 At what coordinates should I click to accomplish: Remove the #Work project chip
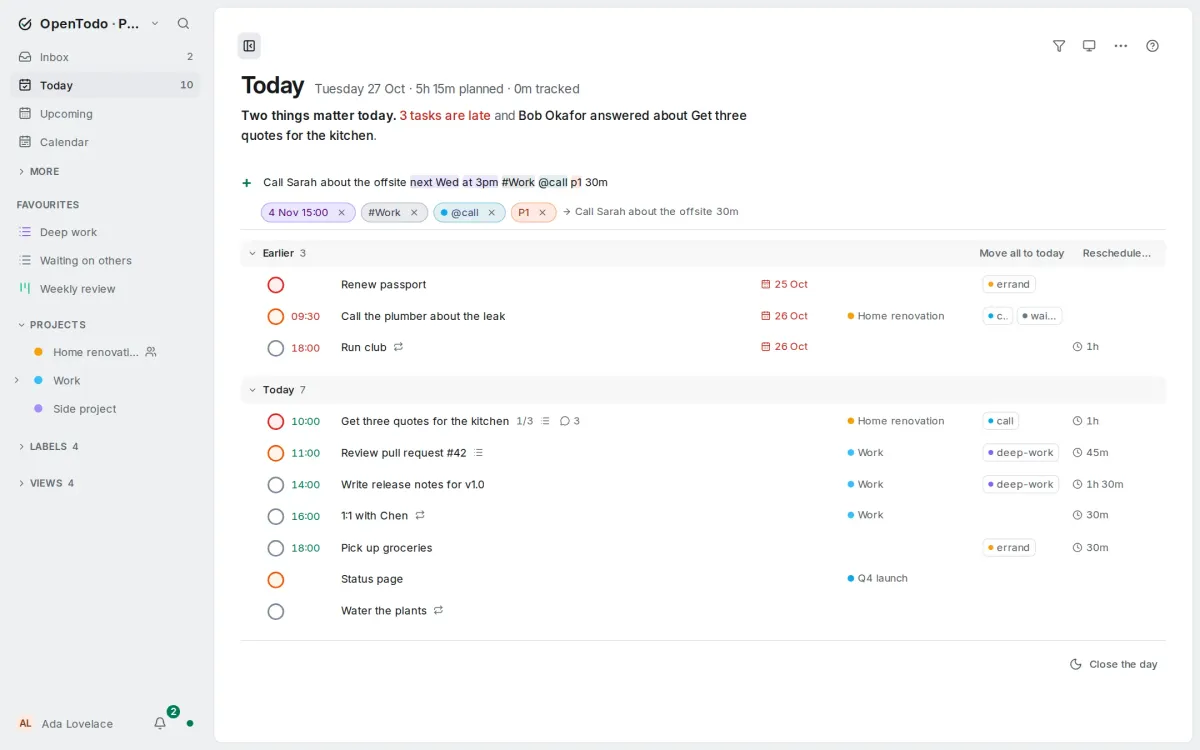click(x=414, y=212)
